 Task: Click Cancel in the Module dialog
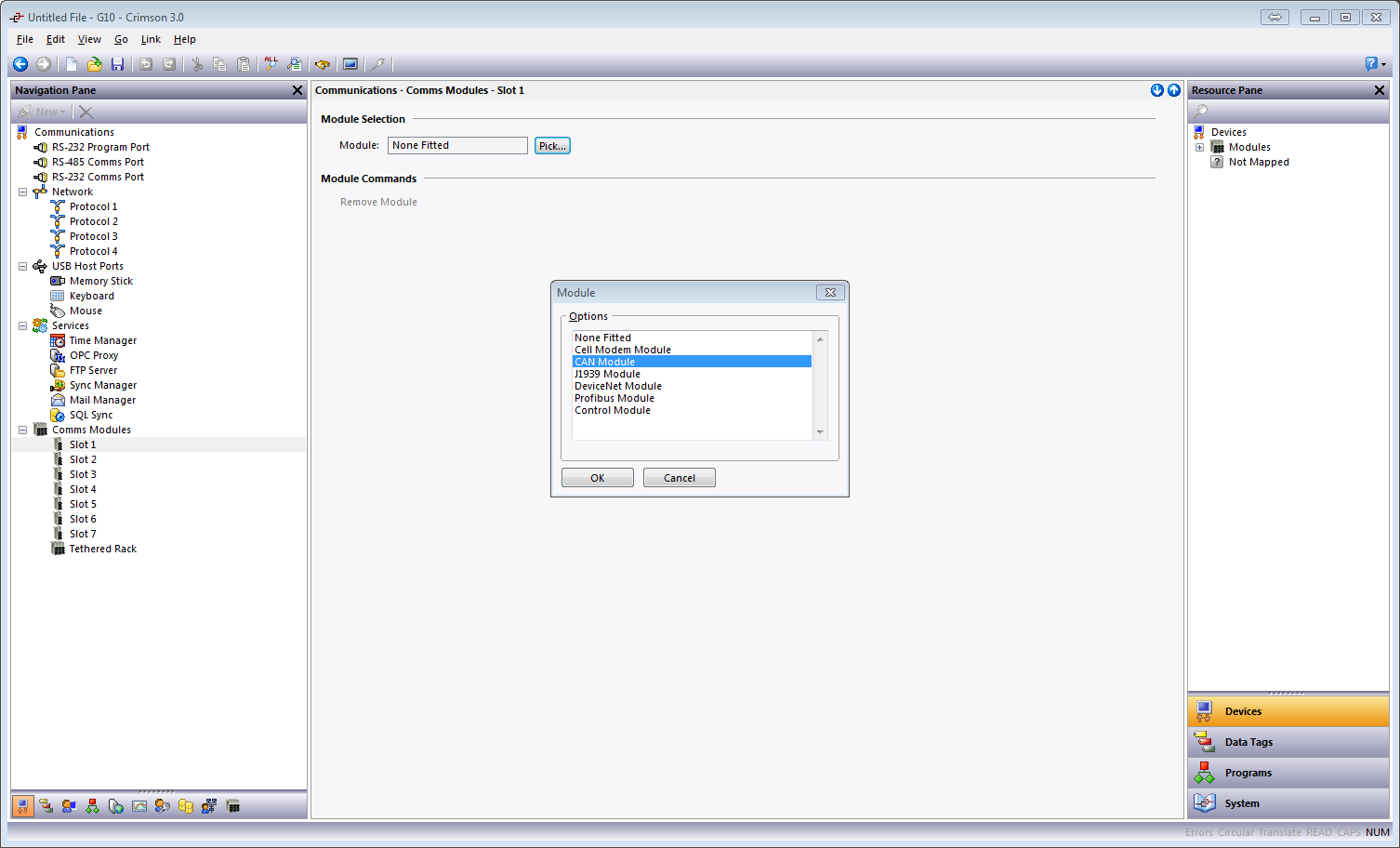click(680, 478)
